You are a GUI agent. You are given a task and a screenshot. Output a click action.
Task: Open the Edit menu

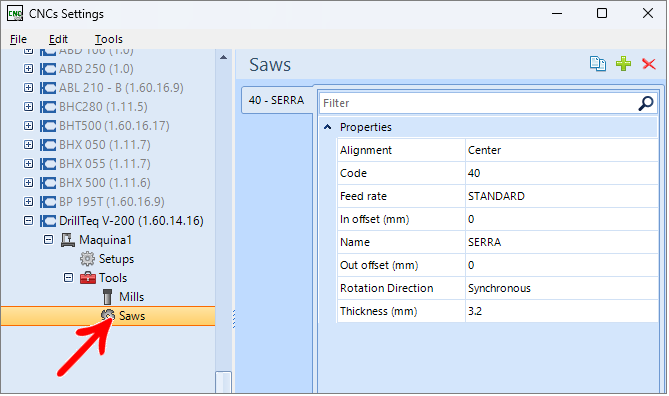click(58, 39)
